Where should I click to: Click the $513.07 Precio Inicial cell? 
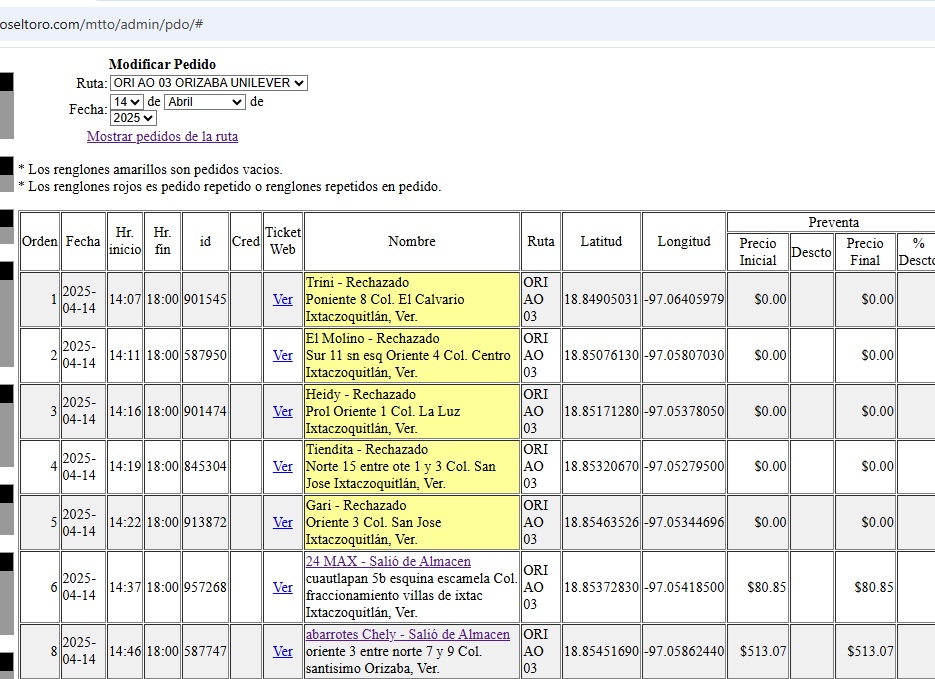tap(758, 651)
